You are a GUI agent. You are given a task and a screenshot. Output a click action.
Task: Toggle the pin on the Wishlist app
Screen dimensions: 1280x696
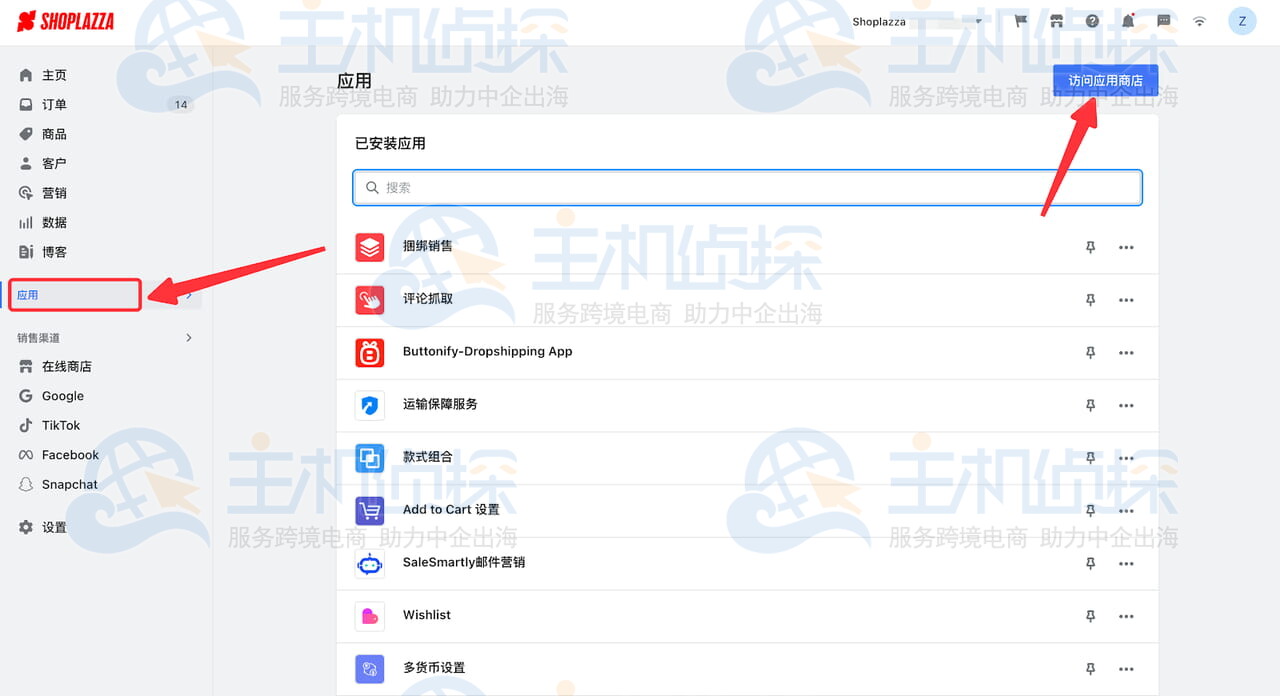coord(1090,616)
